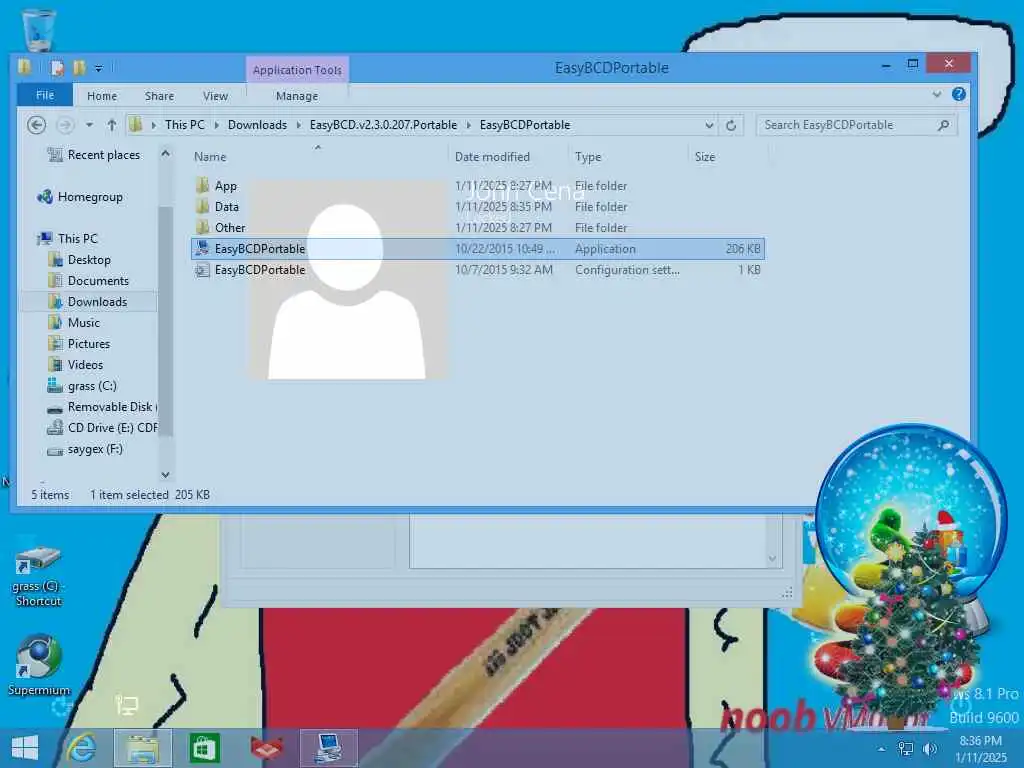
Task: Click This PC in address bar
Action: tap(185, 125)
